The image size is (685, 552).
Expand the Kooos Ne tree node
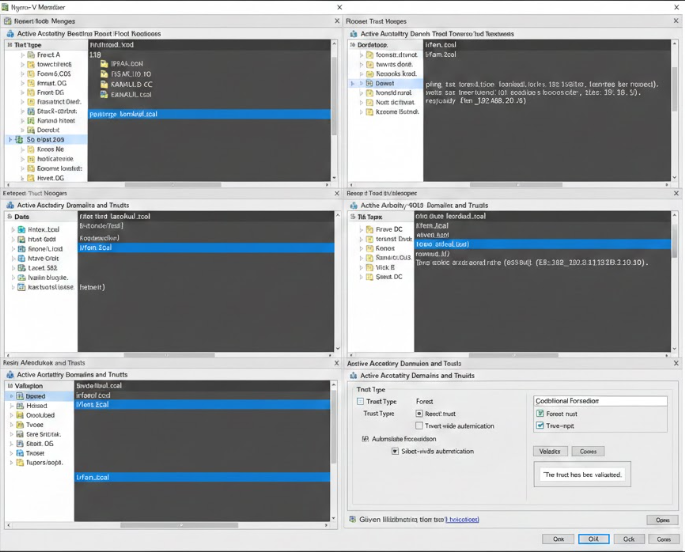pyautogui.click(x=22, y=149)
